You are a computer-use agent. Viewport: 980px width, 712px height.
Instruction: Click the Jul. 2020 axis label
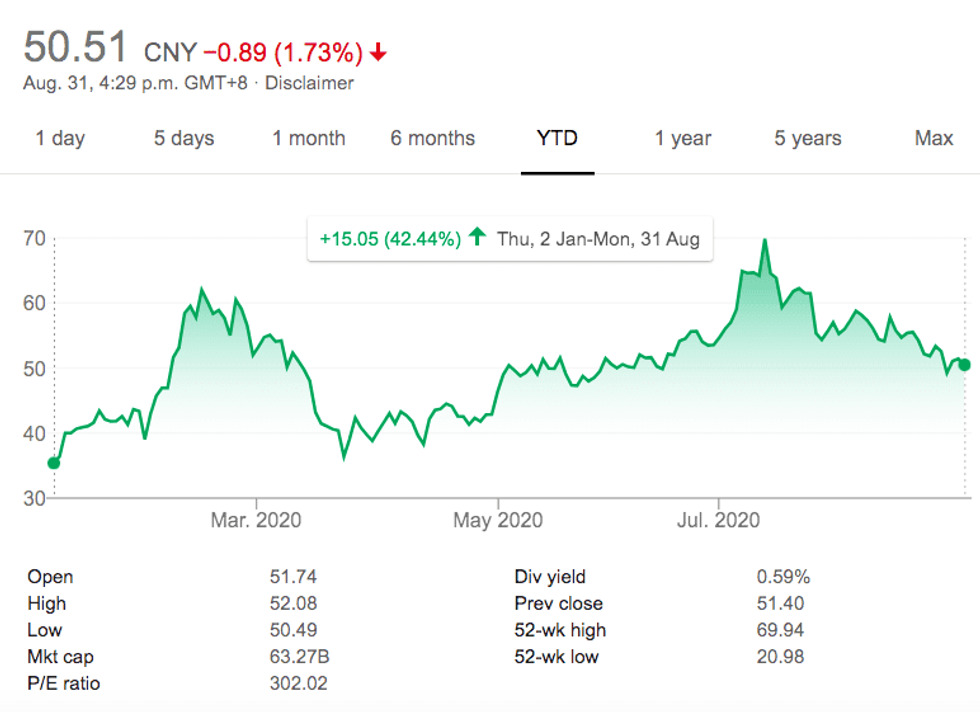pos(719,520)
